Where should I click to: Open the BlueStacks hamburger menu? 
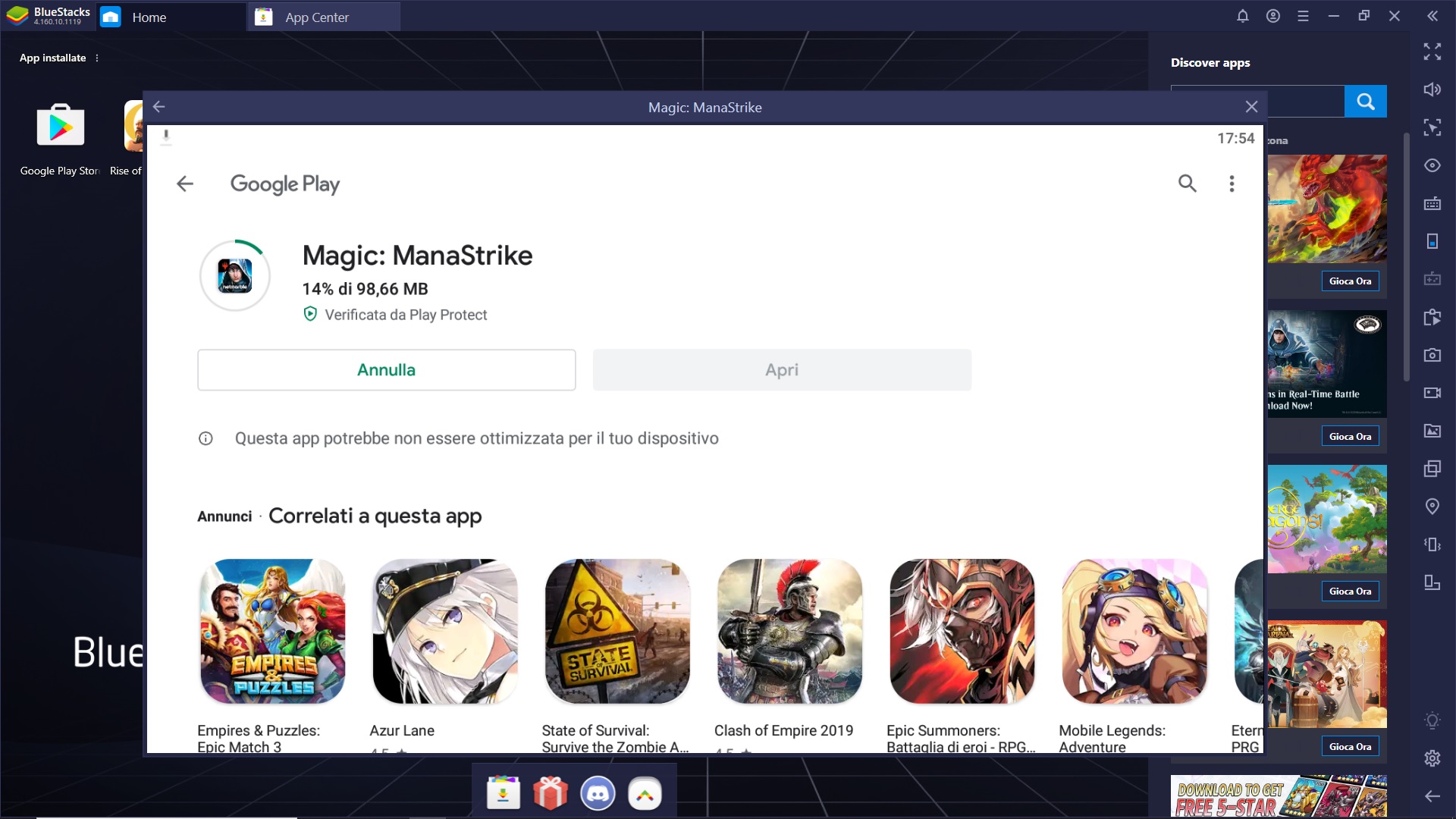pyautogui.click(x=1303, y=16)
